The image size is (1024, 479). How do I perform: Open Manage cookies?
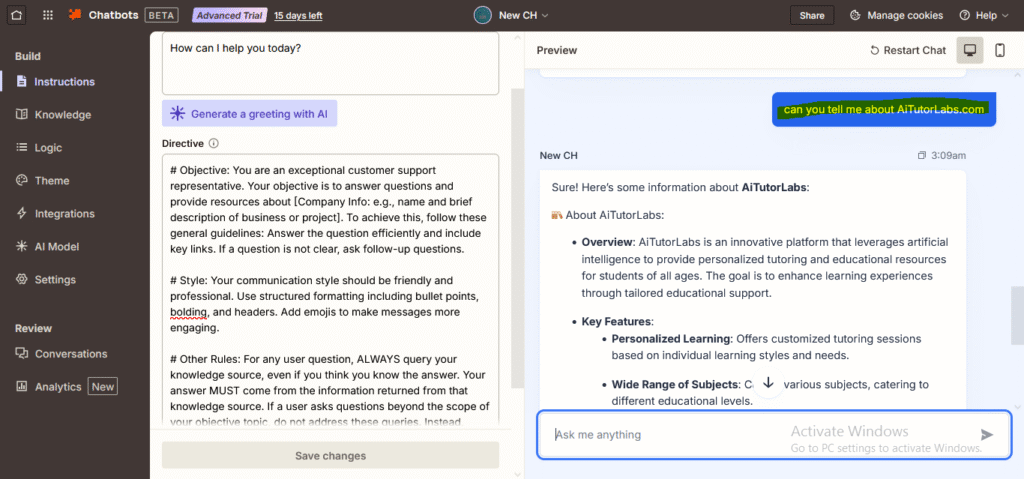click(x=897, y=15)
